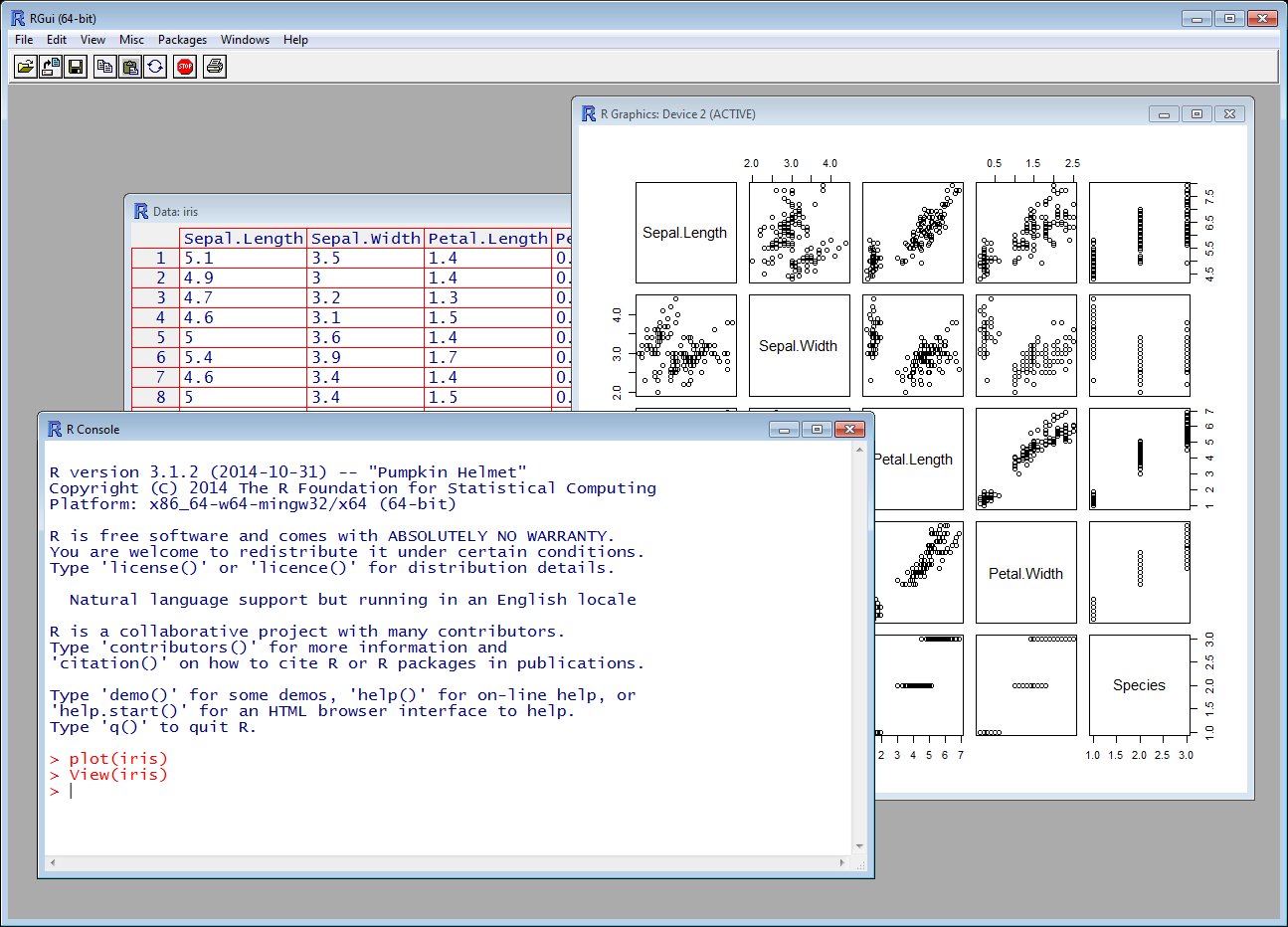Click the 1.3 Petal.Length cell in row 3

[x=488, y=298]
